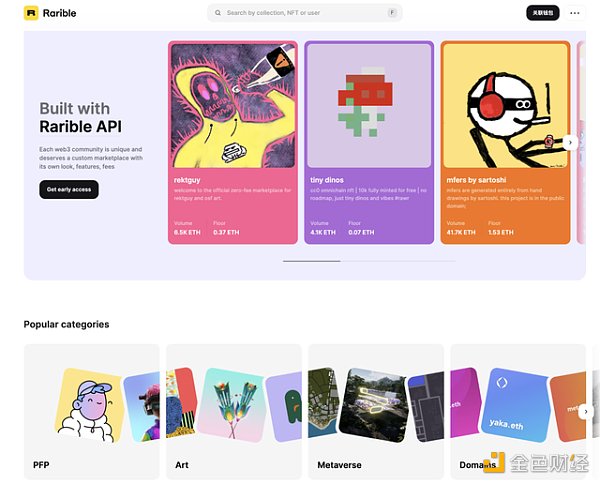
Task: Click the search magnifier icon
Action: coord(218,13)
